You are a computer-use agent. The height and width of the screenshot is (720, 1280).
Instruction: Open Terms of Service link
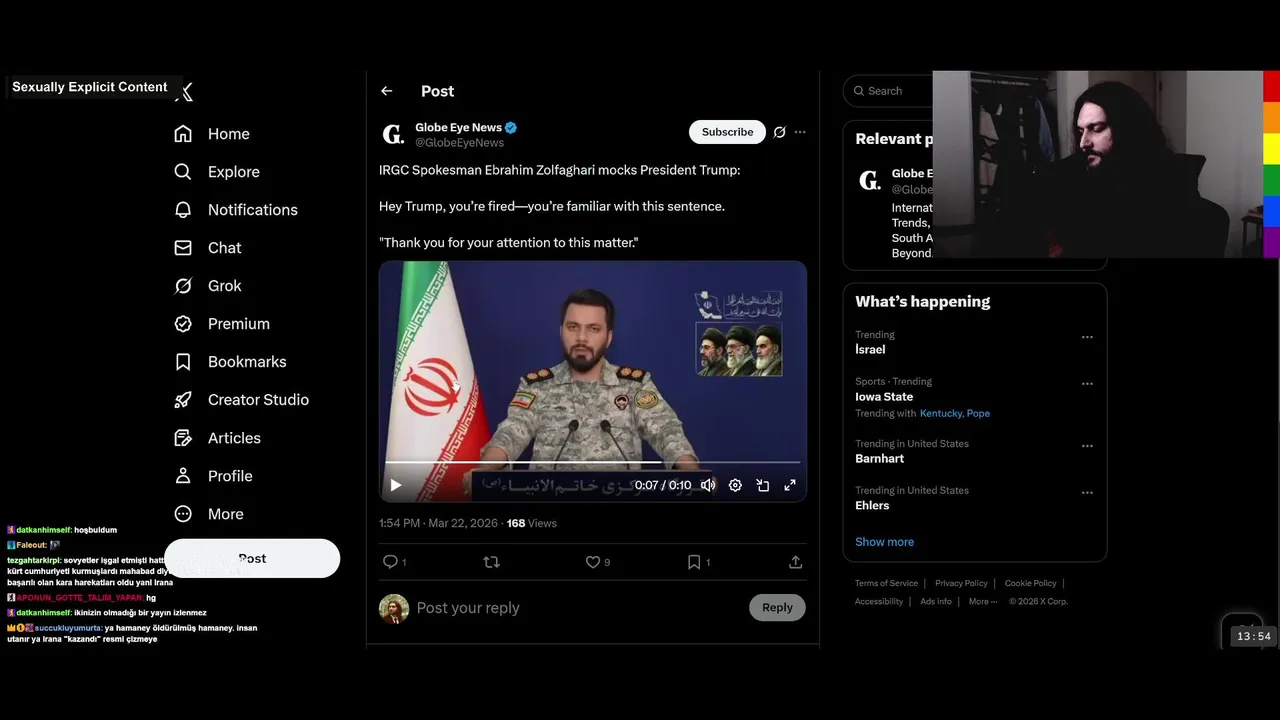[886, 583]
